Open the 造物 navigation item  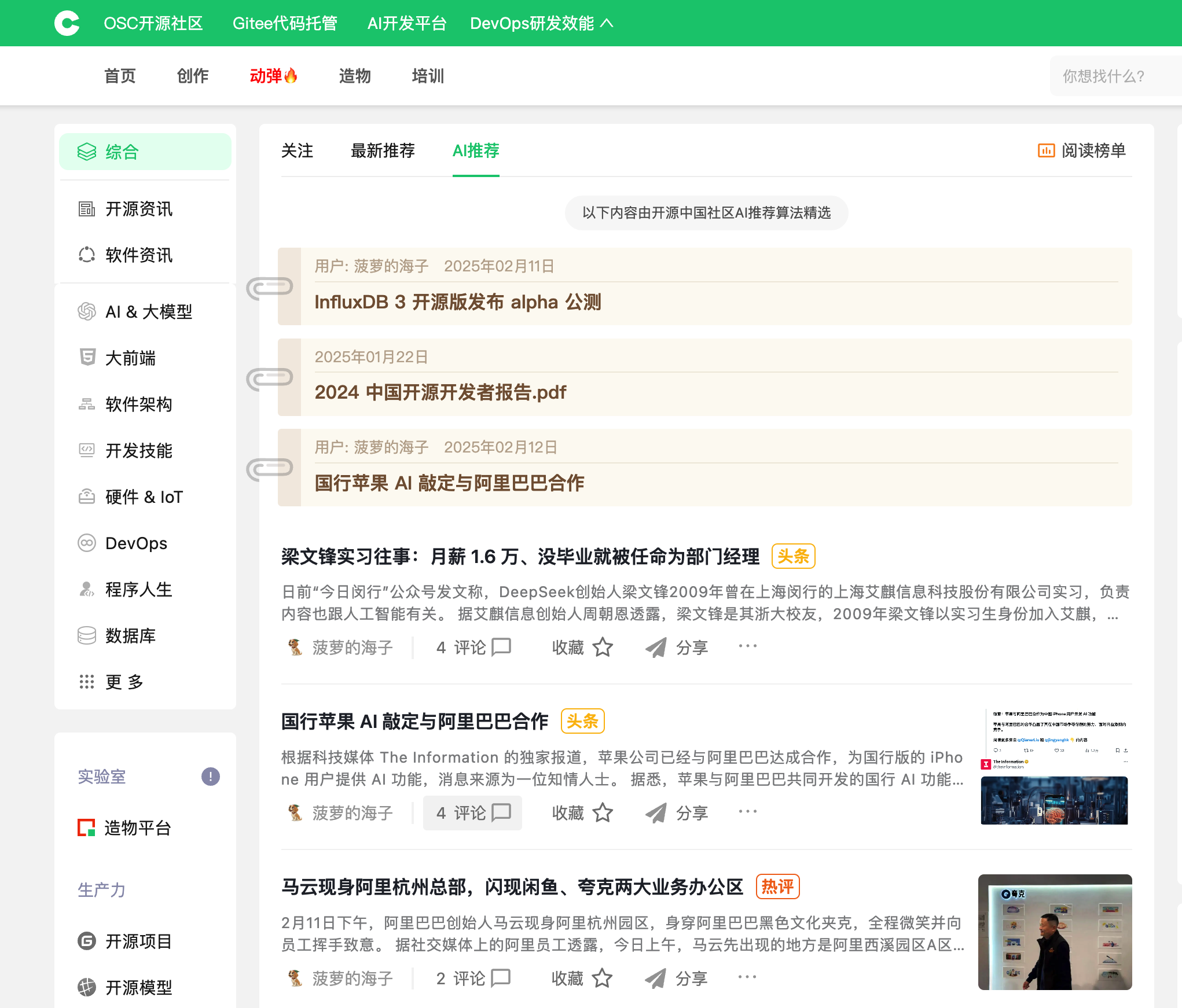(355, 76)
